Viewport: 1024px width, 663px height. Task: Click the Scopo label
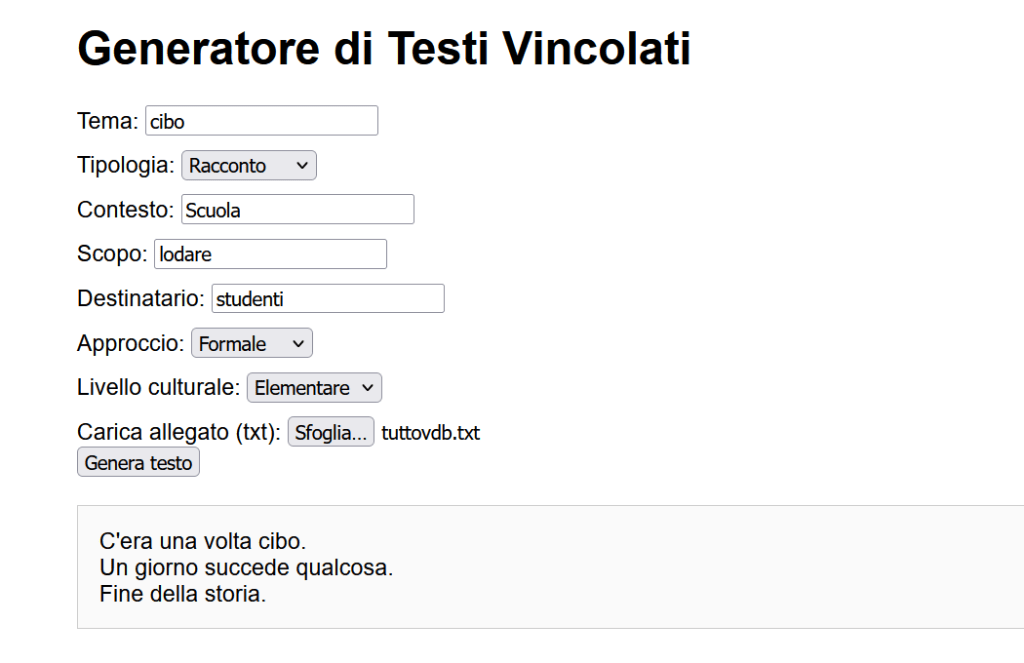(x=112, y=254)
